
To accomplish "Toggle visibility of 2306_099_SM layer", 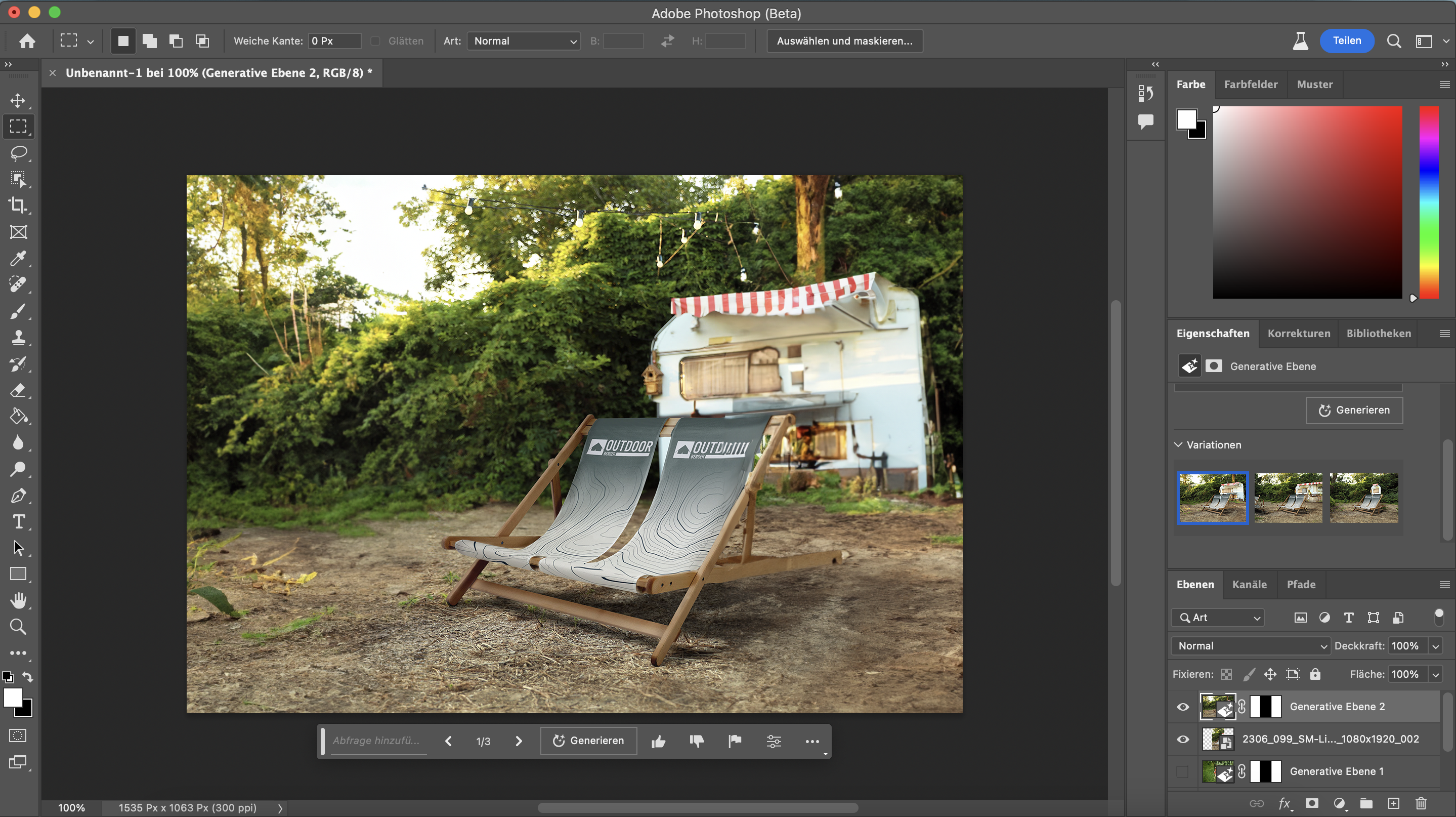I will click(x=1182, y=739).
